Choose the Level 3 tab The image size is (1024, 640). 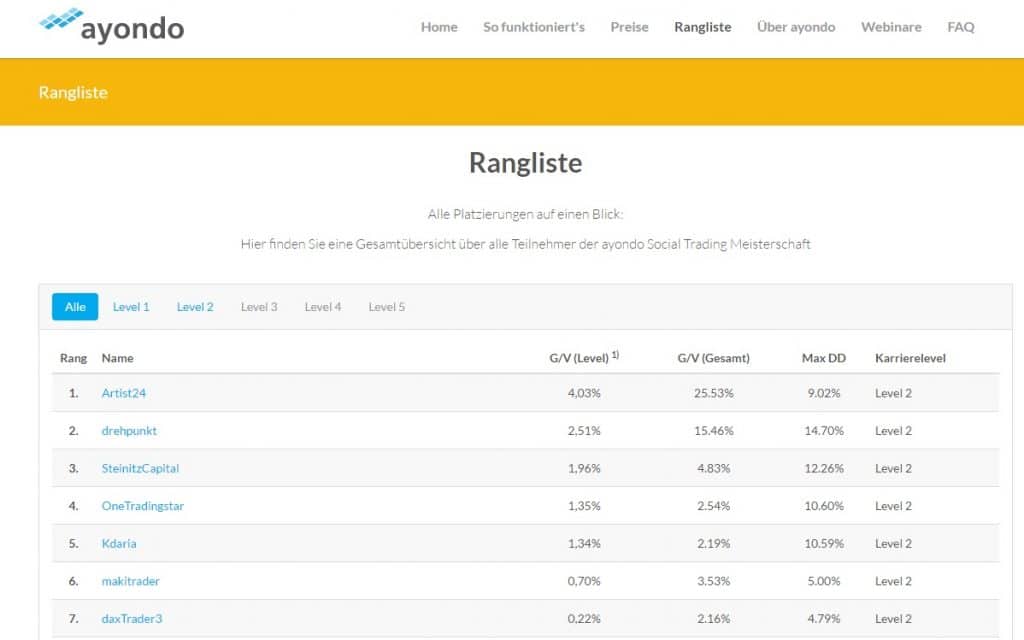[259, 307]
